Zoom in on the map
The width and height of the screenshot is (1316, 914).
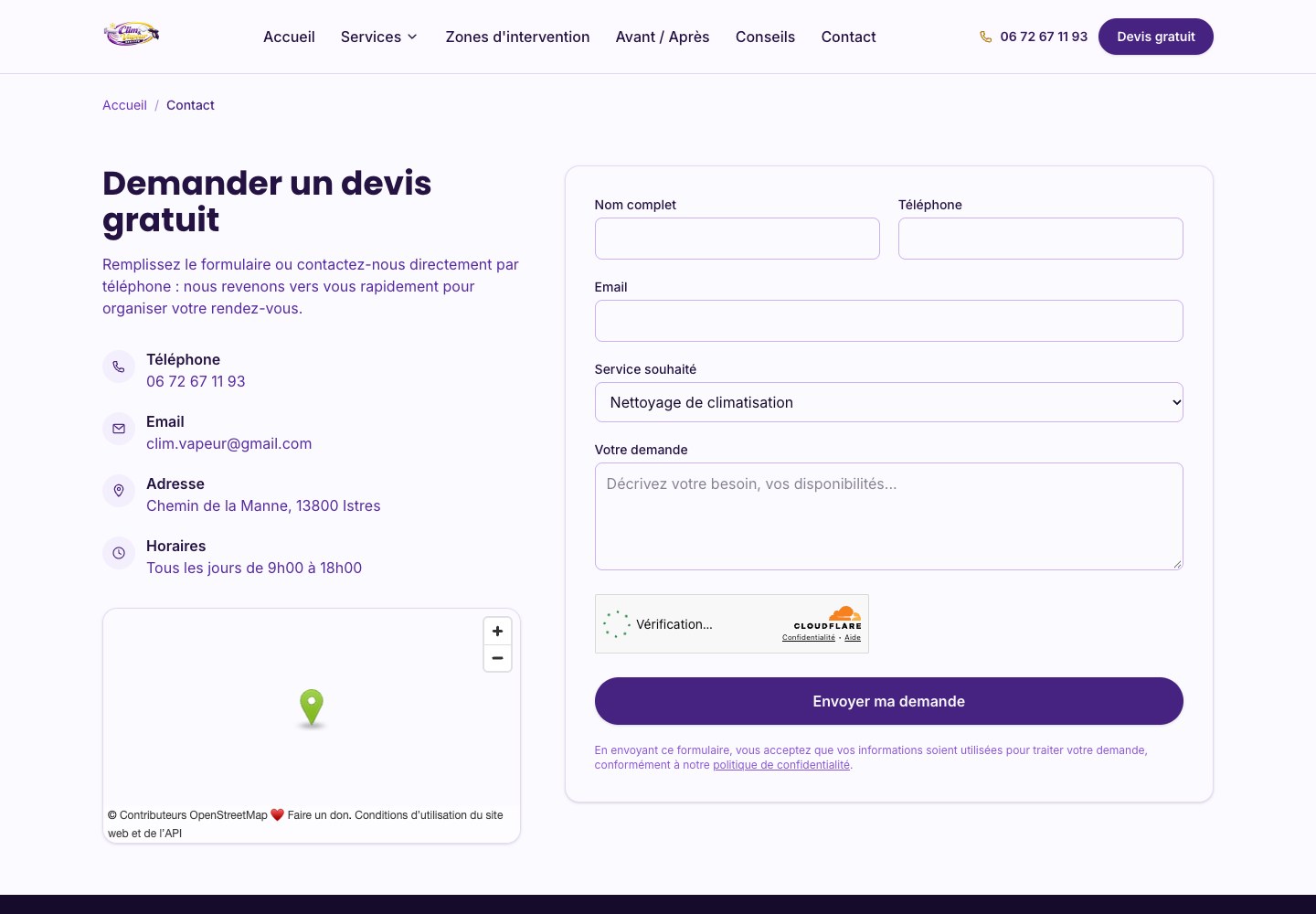point(497,631)
